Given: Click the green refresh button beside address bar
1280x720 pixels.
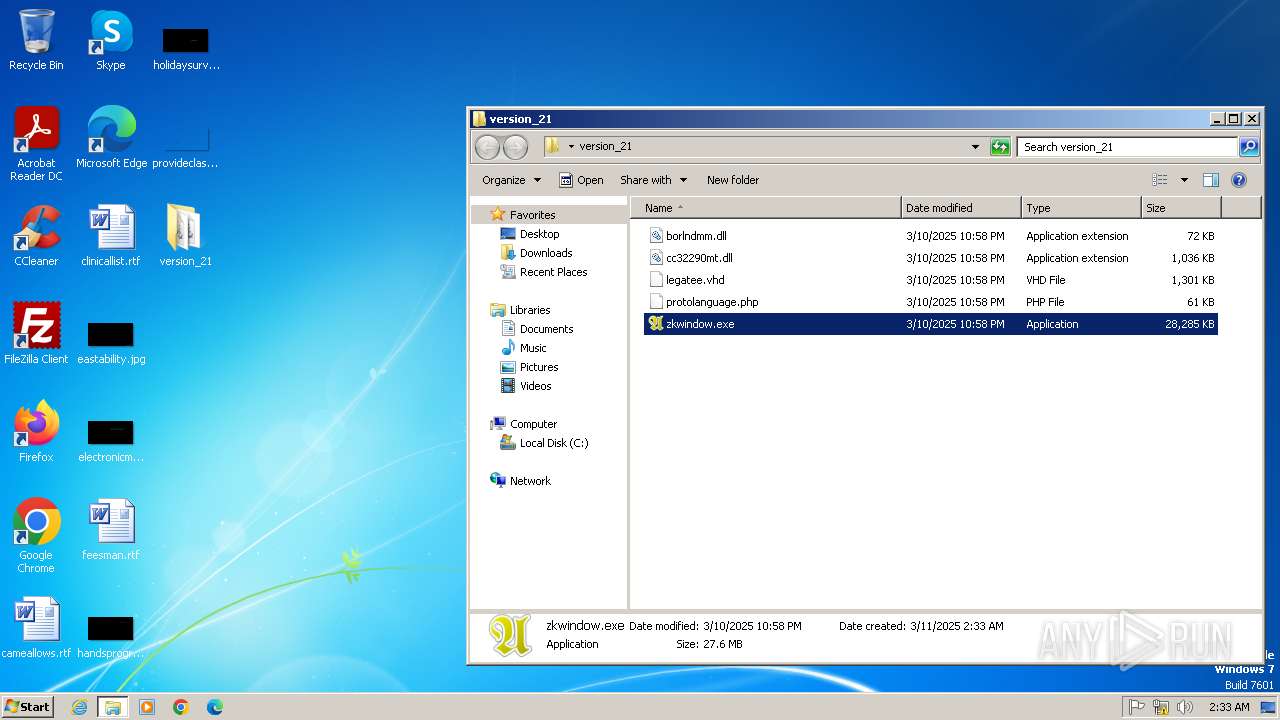Looking at the screenshot, I should pyautogui.click(x=1000, y=147).
